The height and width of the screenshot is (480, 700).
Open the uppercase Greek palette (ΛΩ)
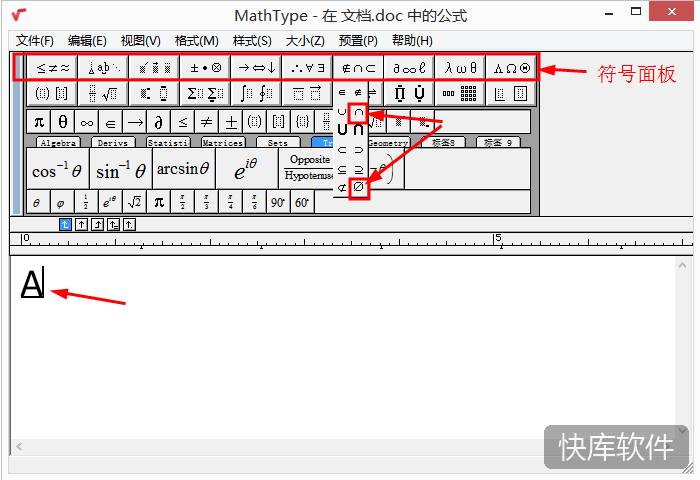(511, 68)
